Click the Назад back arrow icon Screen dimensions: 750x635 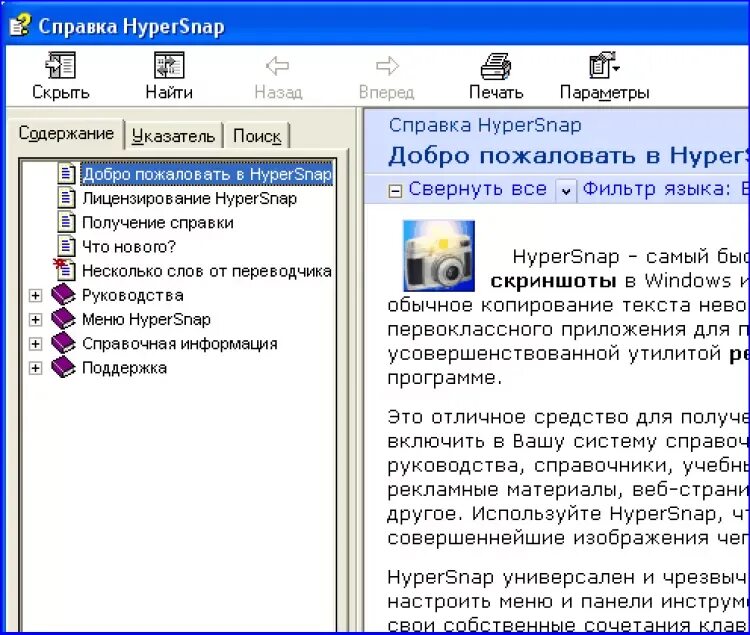pos(278,66)
